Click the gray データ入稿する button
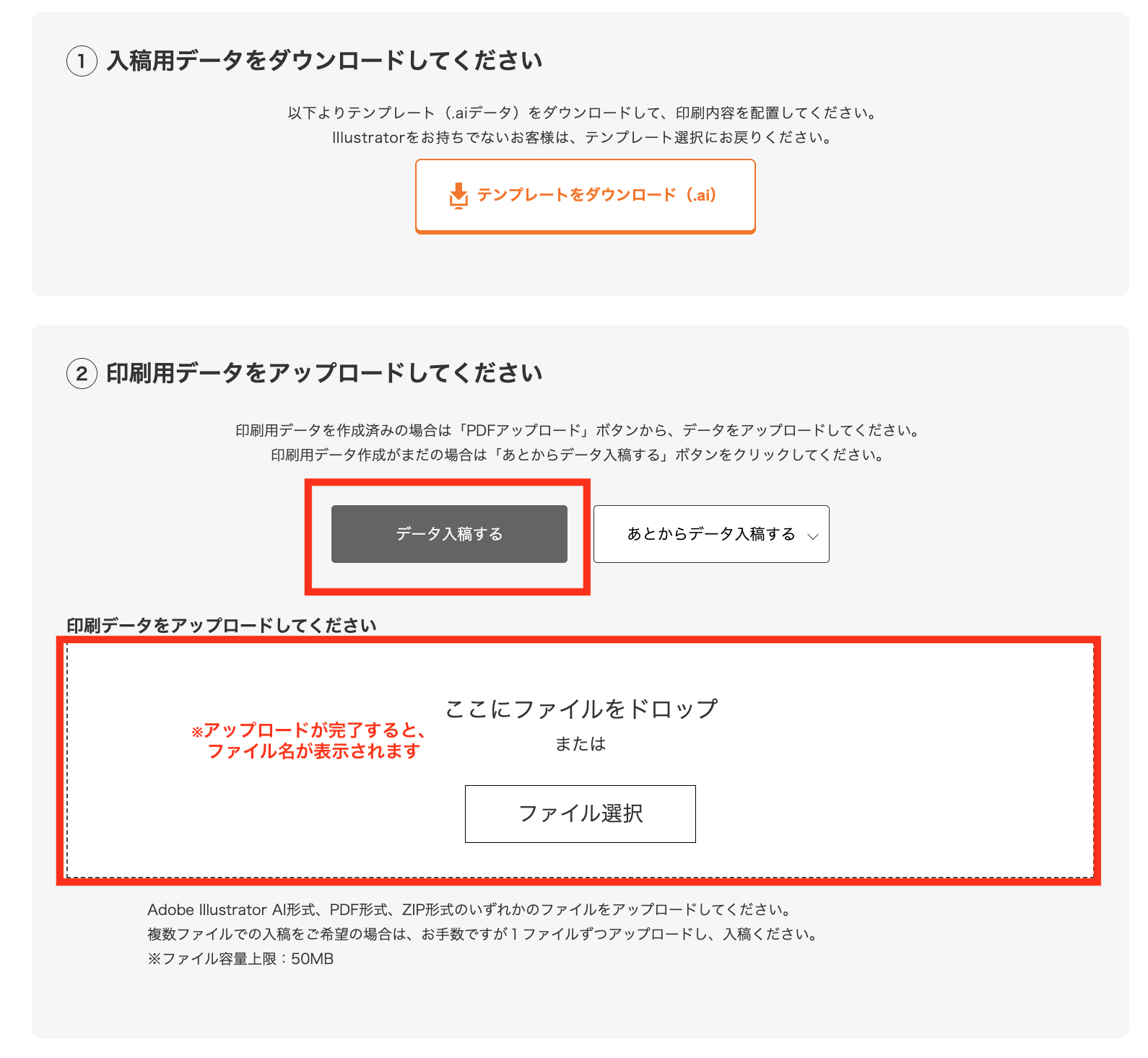This screenshot has height=1058, width=1148. [x=449, y=534]
